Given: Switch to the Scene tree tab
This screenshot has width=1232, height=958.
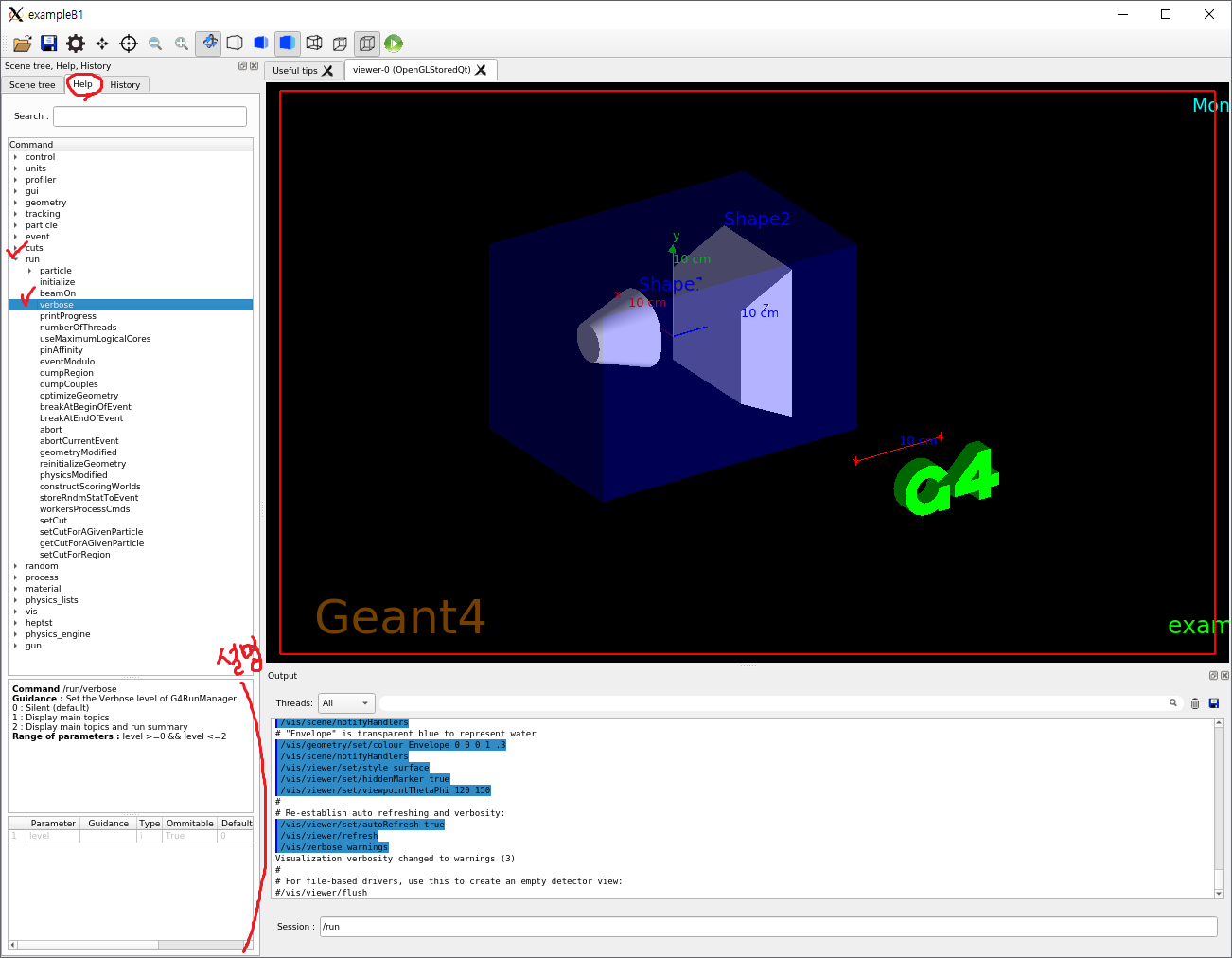Looking at the screenshot, I should 32,85.
